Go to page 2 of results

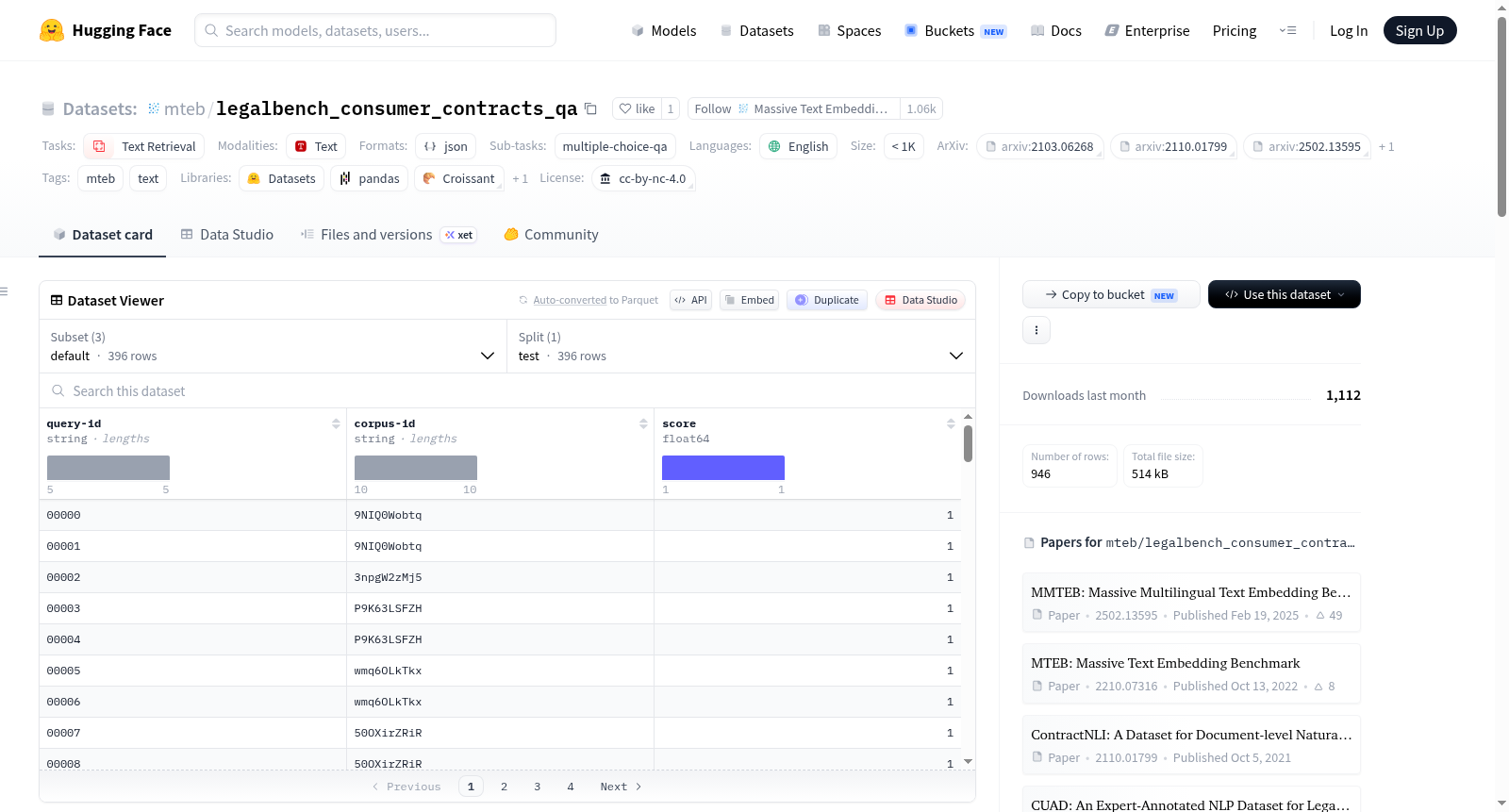(x=504, y=787)
